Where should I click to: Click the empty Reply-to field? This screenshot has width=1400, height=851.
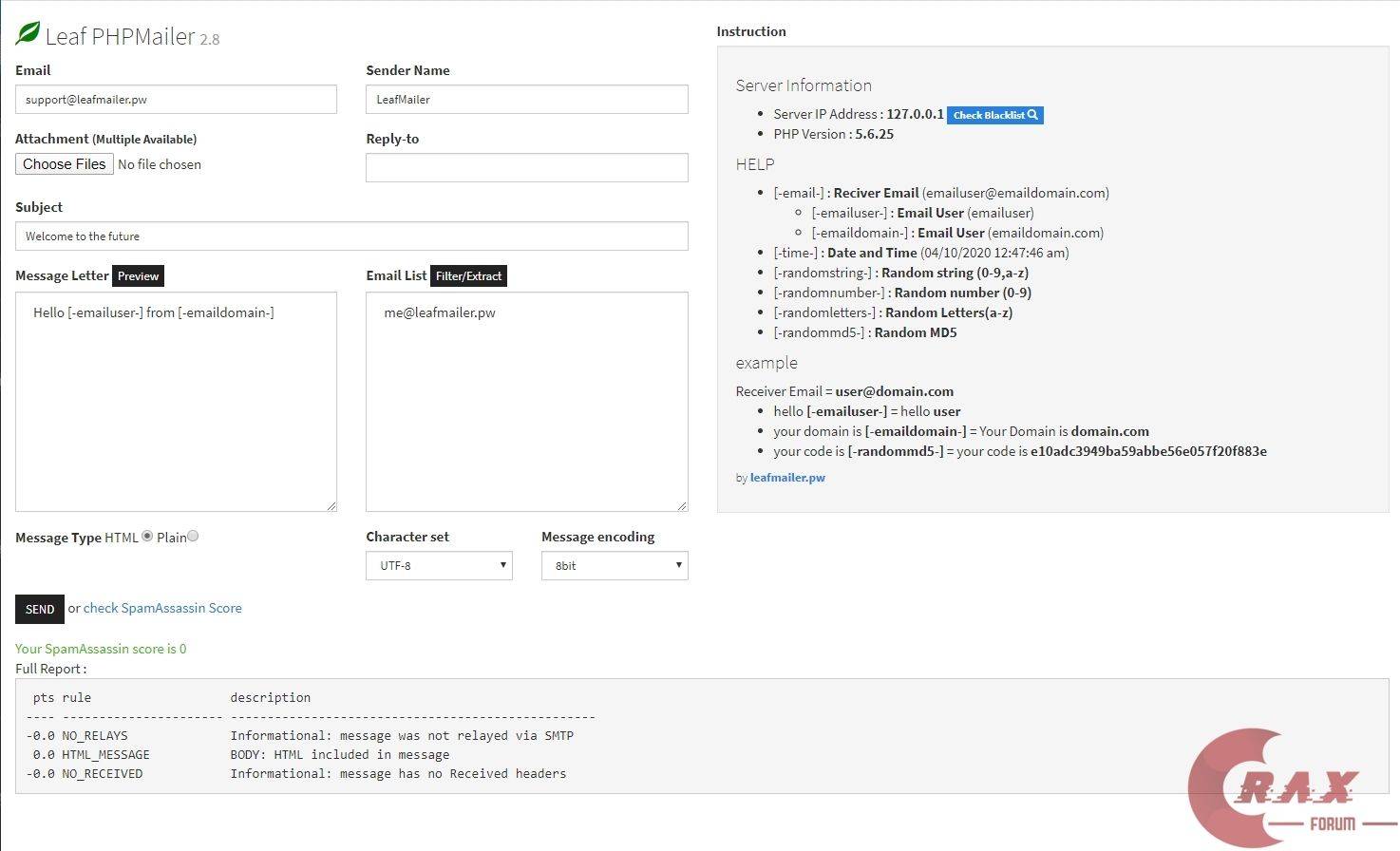[526, 168]
